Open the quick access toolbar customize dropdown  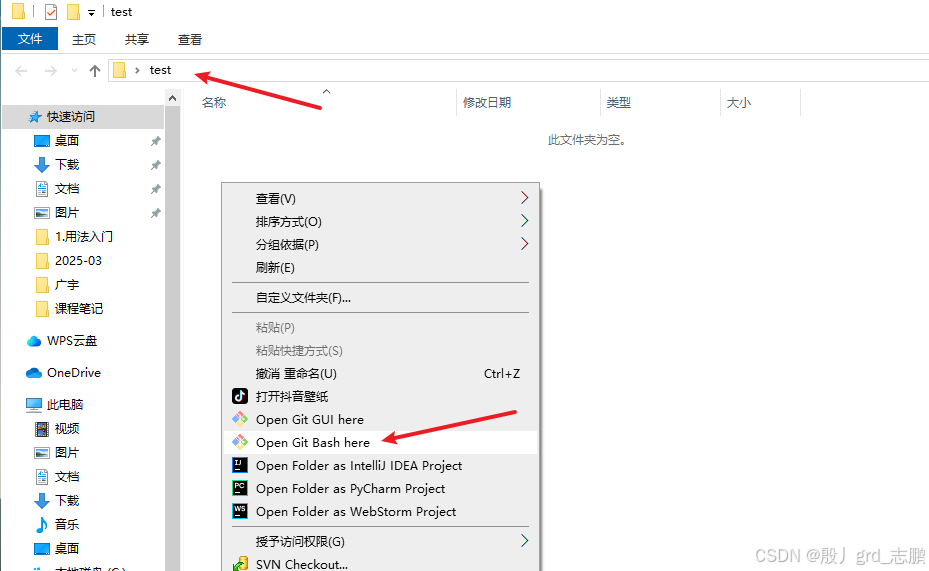tap(91, 12)
